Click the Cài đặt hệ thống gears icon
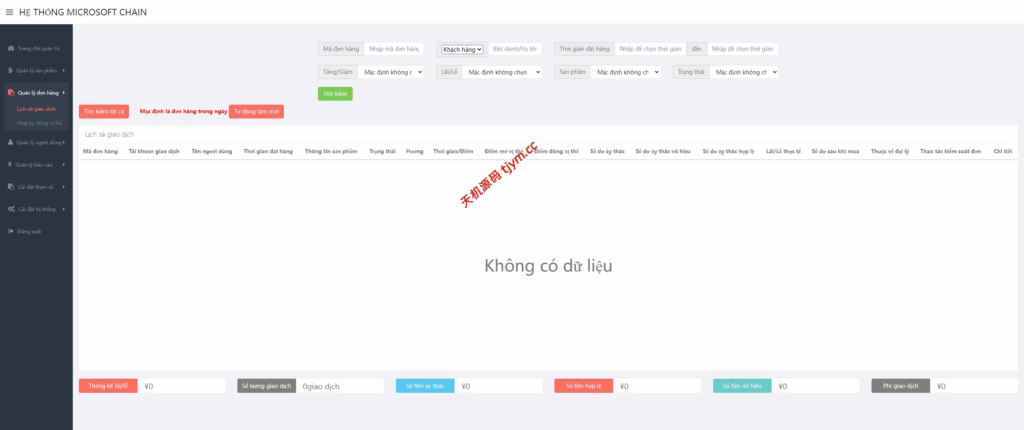 [x=10, y=209]
